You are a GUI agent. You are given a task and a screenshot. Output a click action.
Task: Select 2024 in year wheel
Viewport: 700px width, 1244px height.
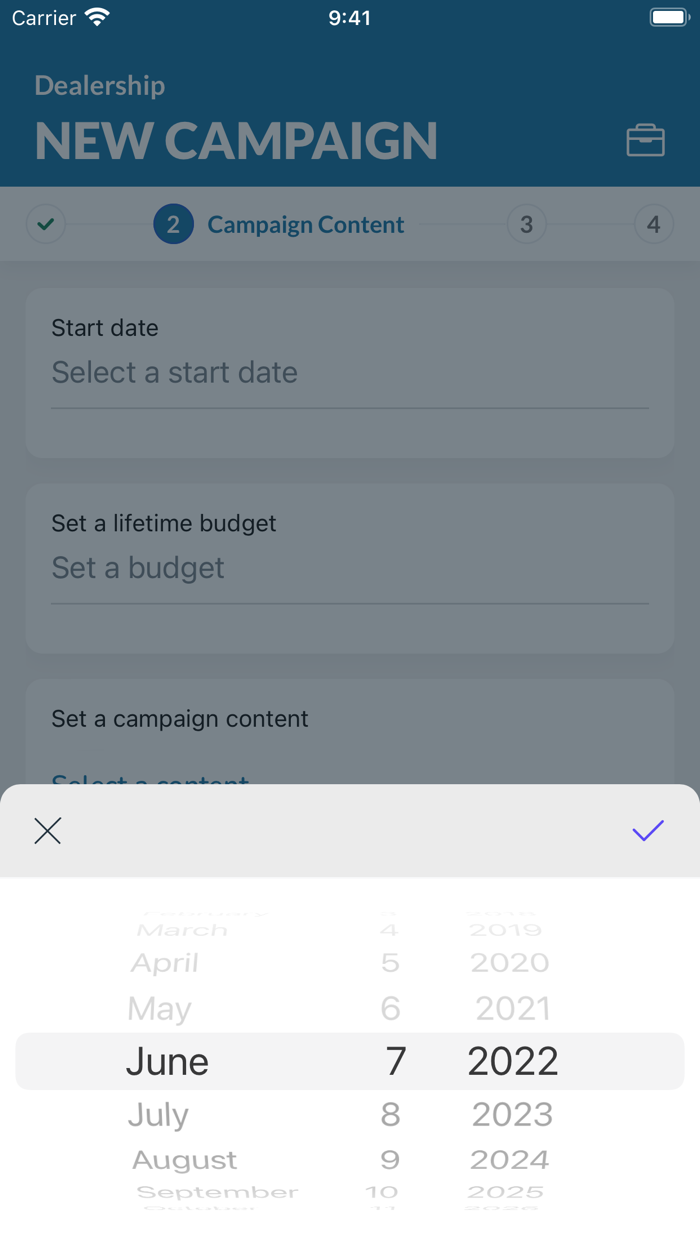tap(510, 1160)
